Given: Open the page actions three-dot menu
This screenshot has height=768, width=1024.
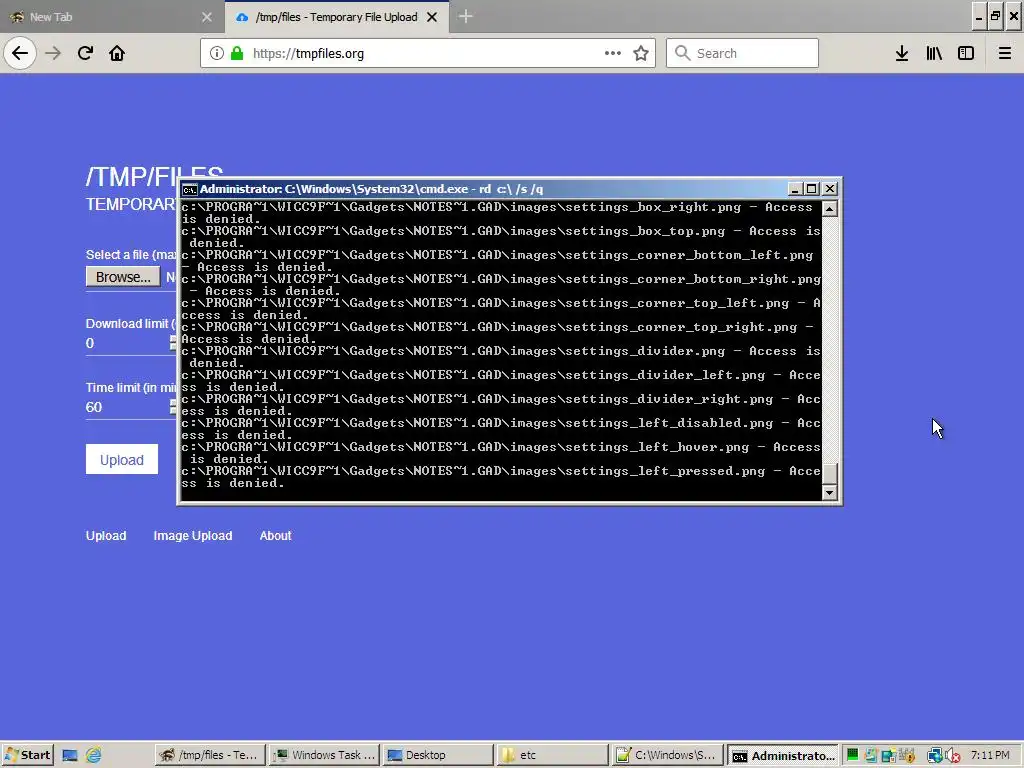Looking at the screenshot, I should coord(613,53).
